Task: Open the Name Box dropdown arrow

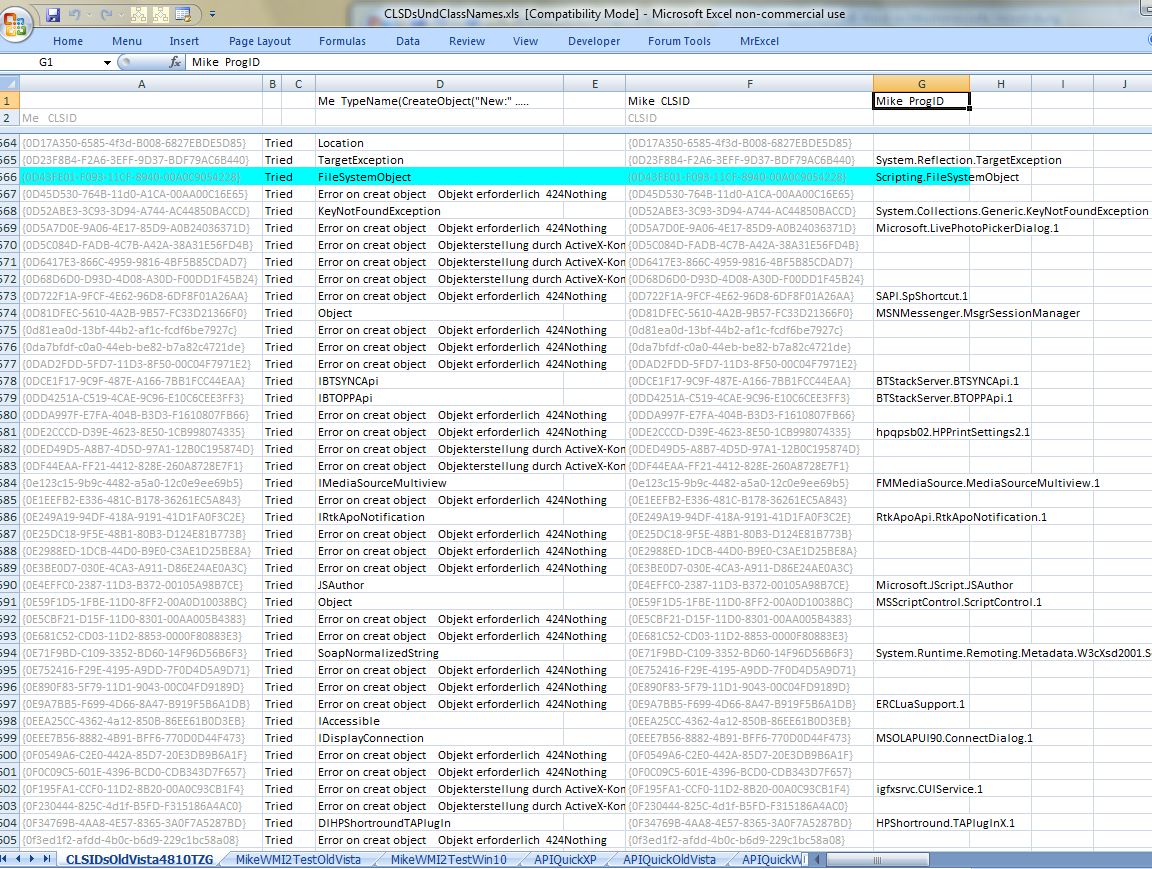Action: pyautogui.click(x=107, y=62)
